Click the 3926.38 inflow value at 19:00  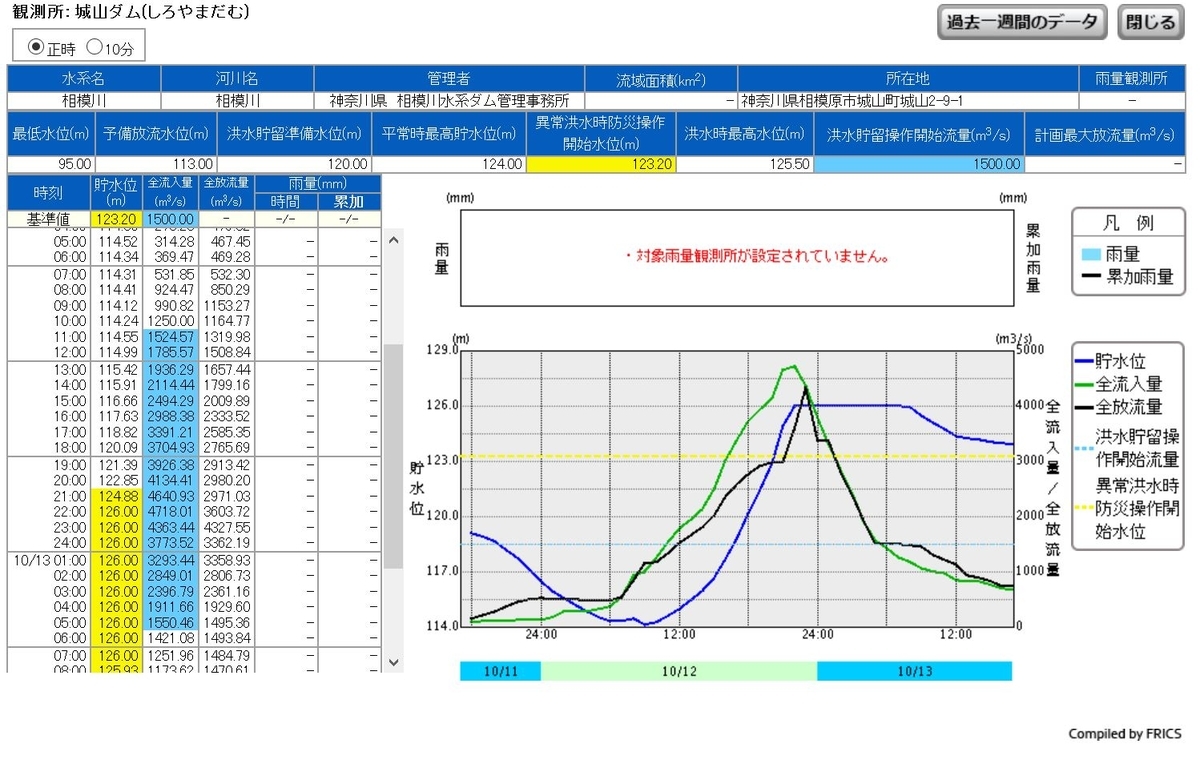(170, 465)
